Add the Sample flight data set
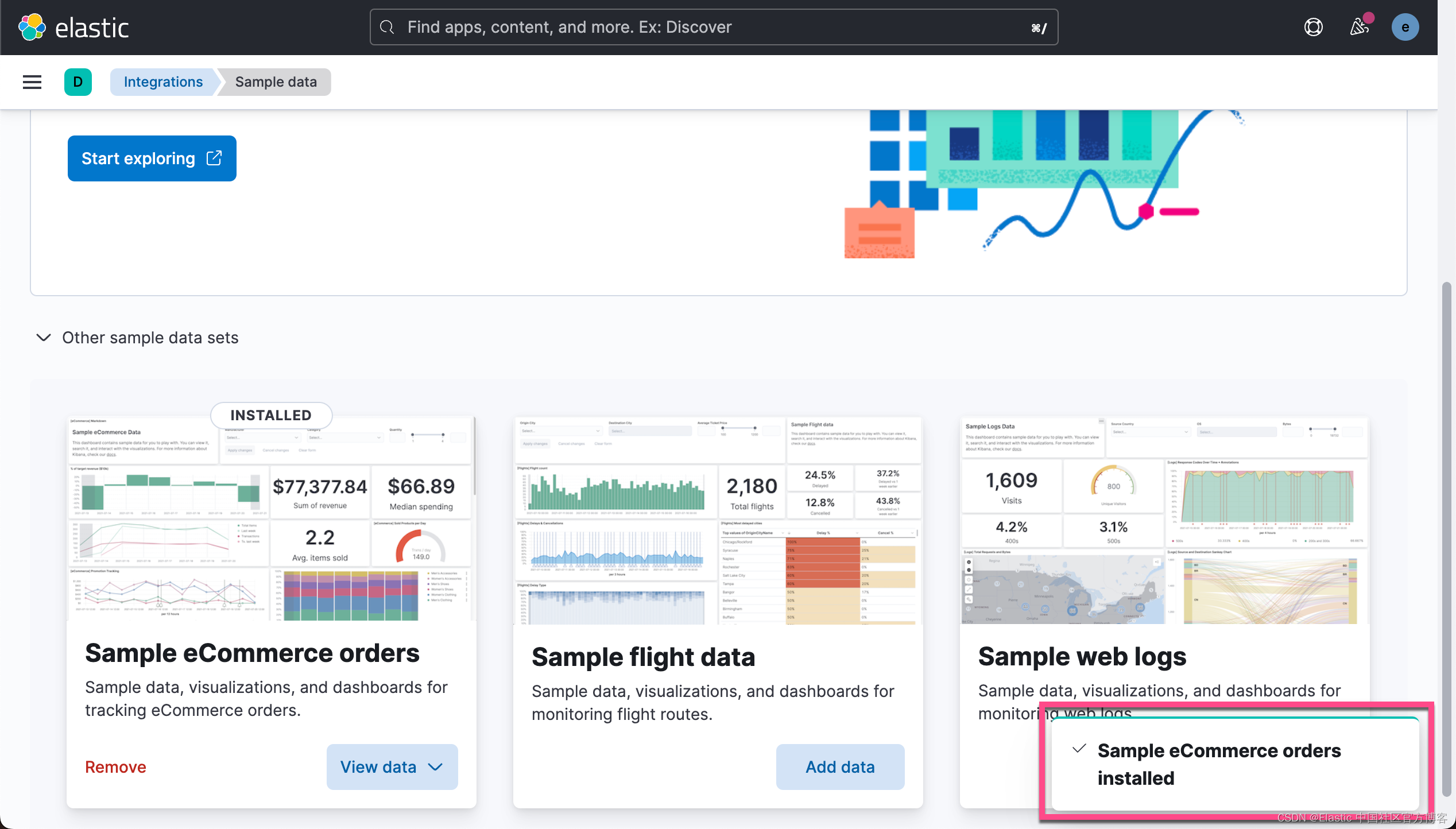This screenshot has height=829, width=1456. tap(839, 766)
